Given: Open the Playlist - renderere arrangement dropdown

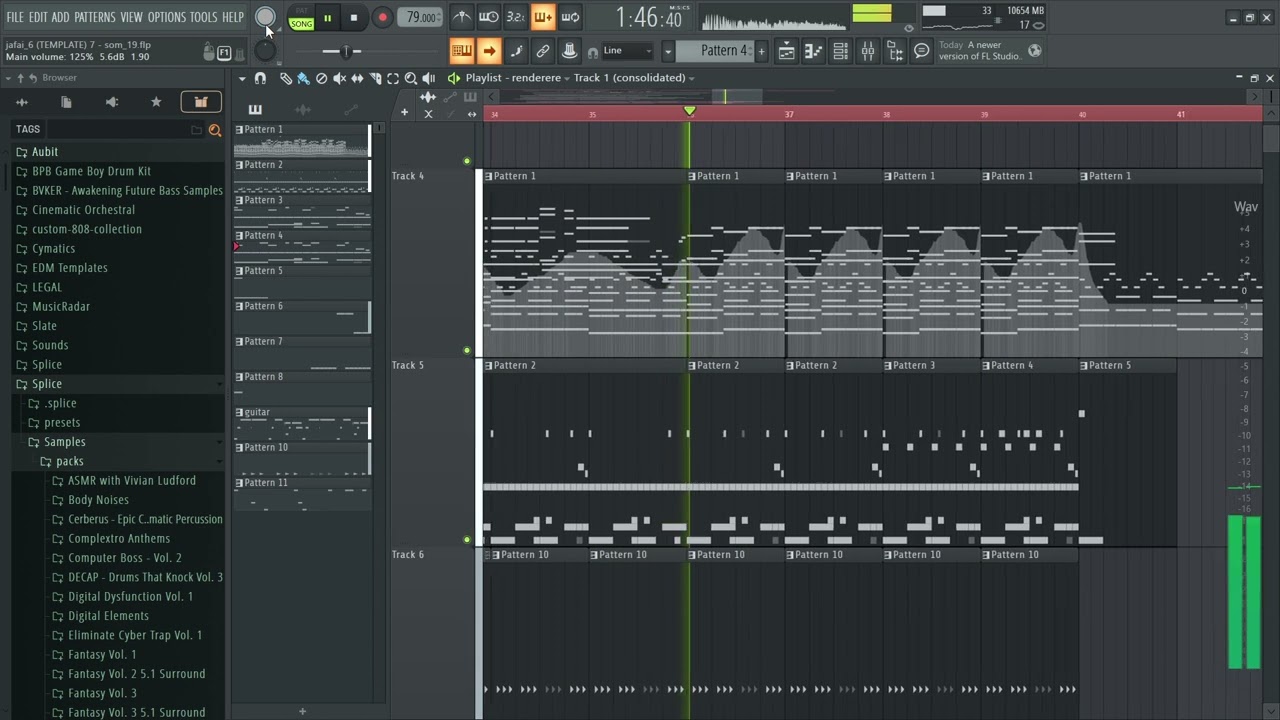Looking at the screenshot, I should (518, 78).
